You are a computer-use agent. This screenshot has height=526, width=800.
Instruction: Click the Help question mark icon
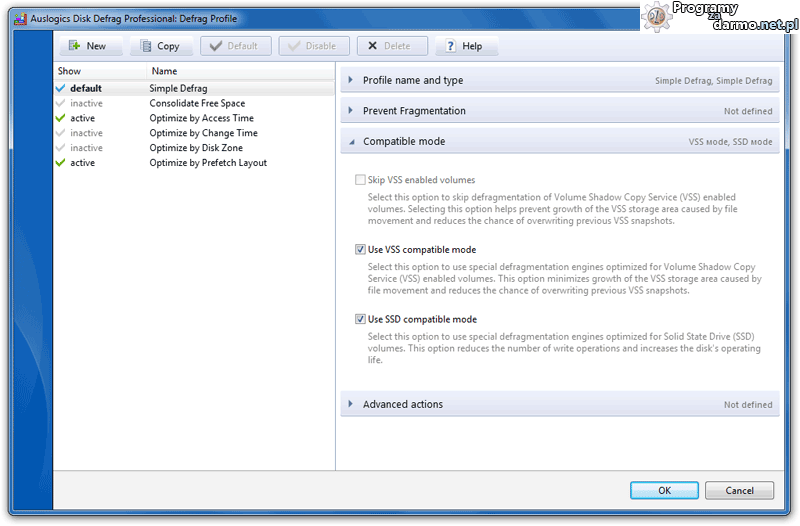pos(451,46)
